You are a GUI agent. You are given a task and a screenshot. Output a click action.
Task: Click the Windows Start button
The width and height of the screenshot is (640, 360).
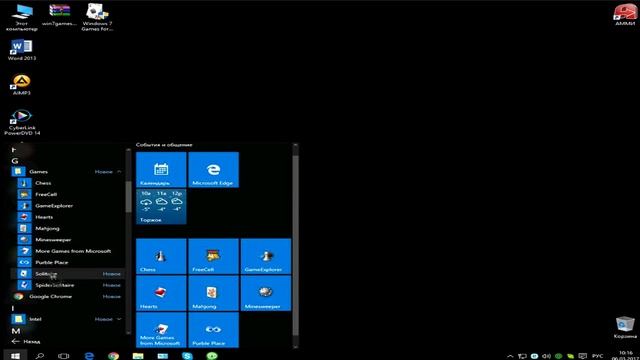15,356
